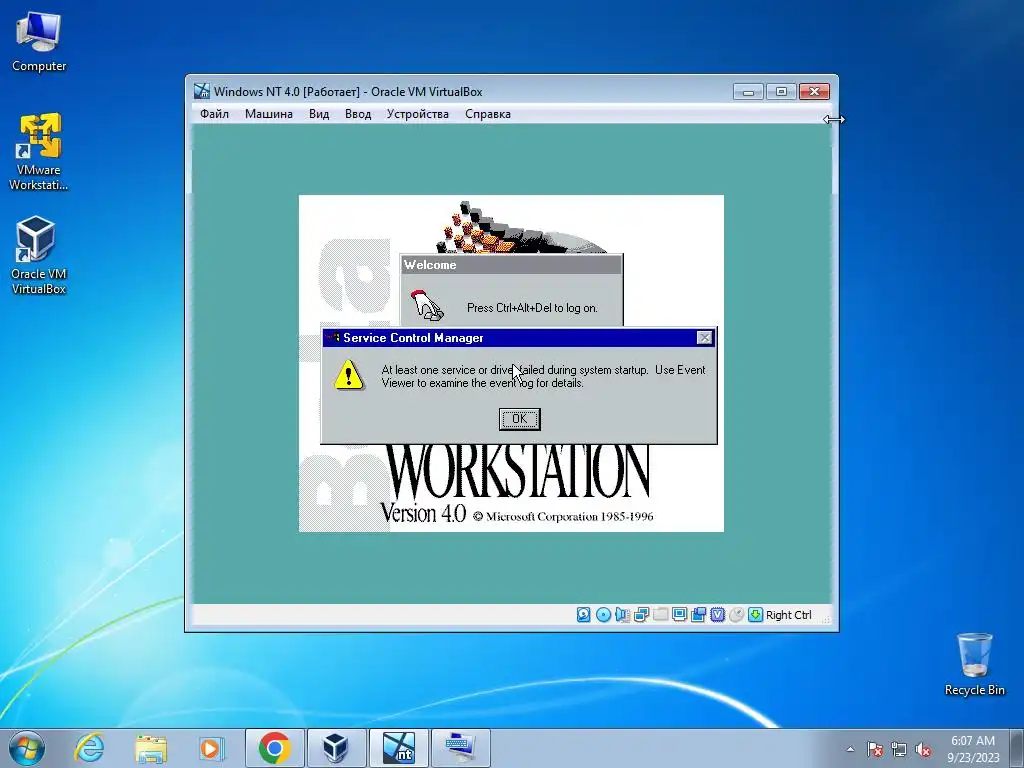Click the hard disk activity indicator in VirtualBox status bar
The width and height of the screenshot is (1024, 768).
click(583, 615)
